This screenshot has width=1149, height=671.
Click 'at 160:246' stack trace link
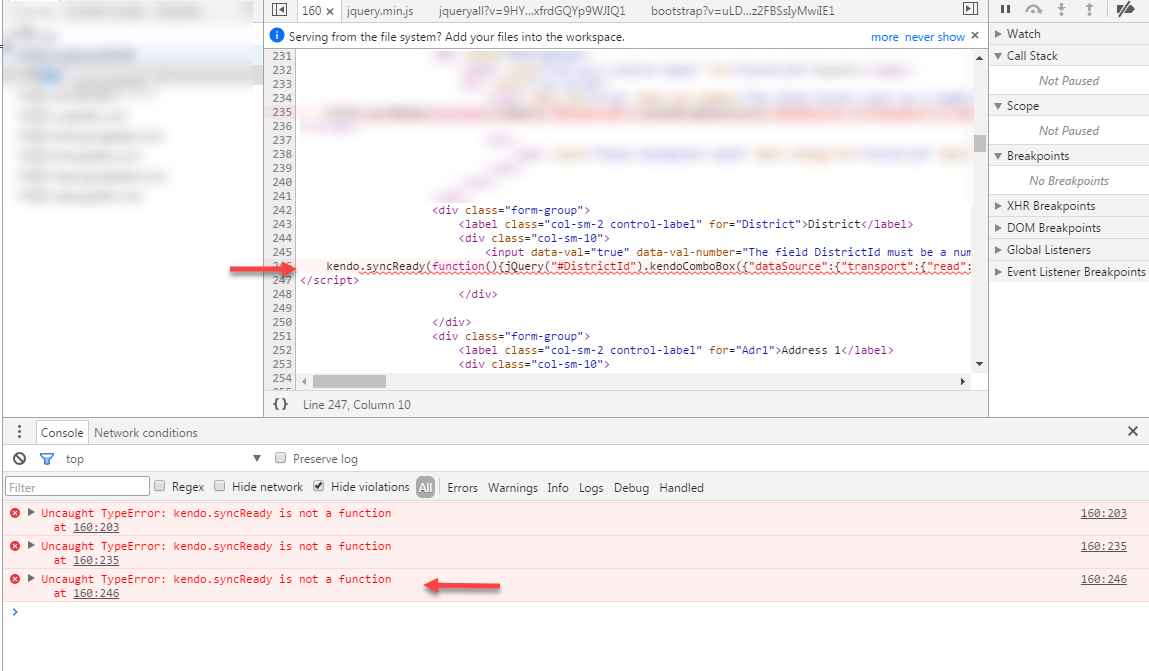tap(96, 593)
